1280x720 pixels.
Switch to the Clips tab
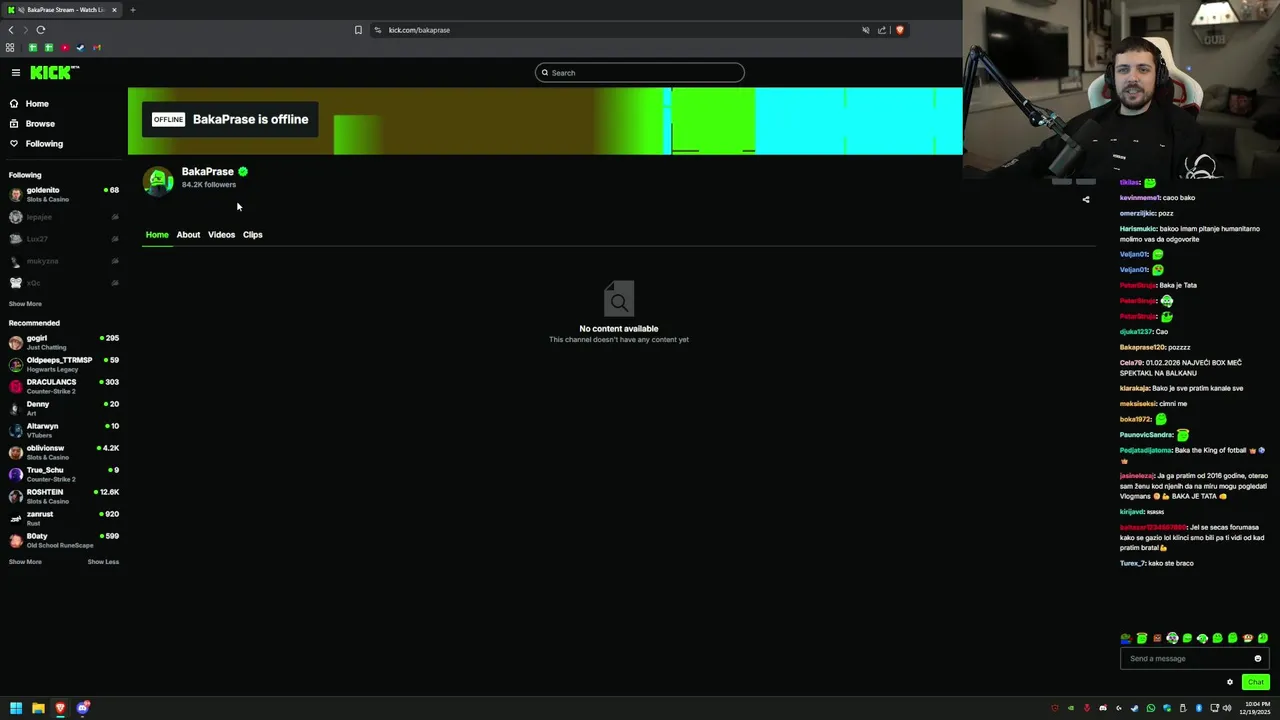252,235
